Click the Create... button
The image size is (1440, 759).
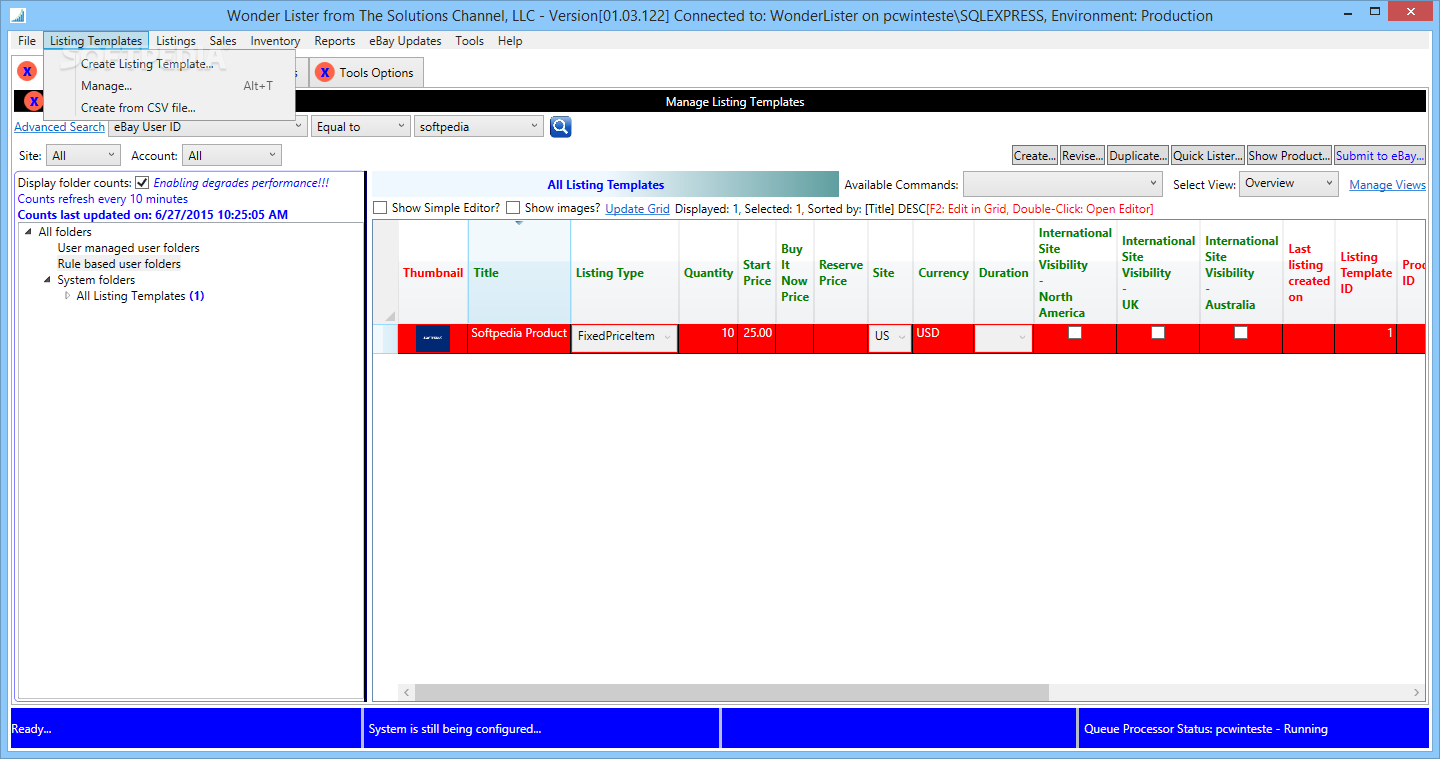pos(1034,155)
